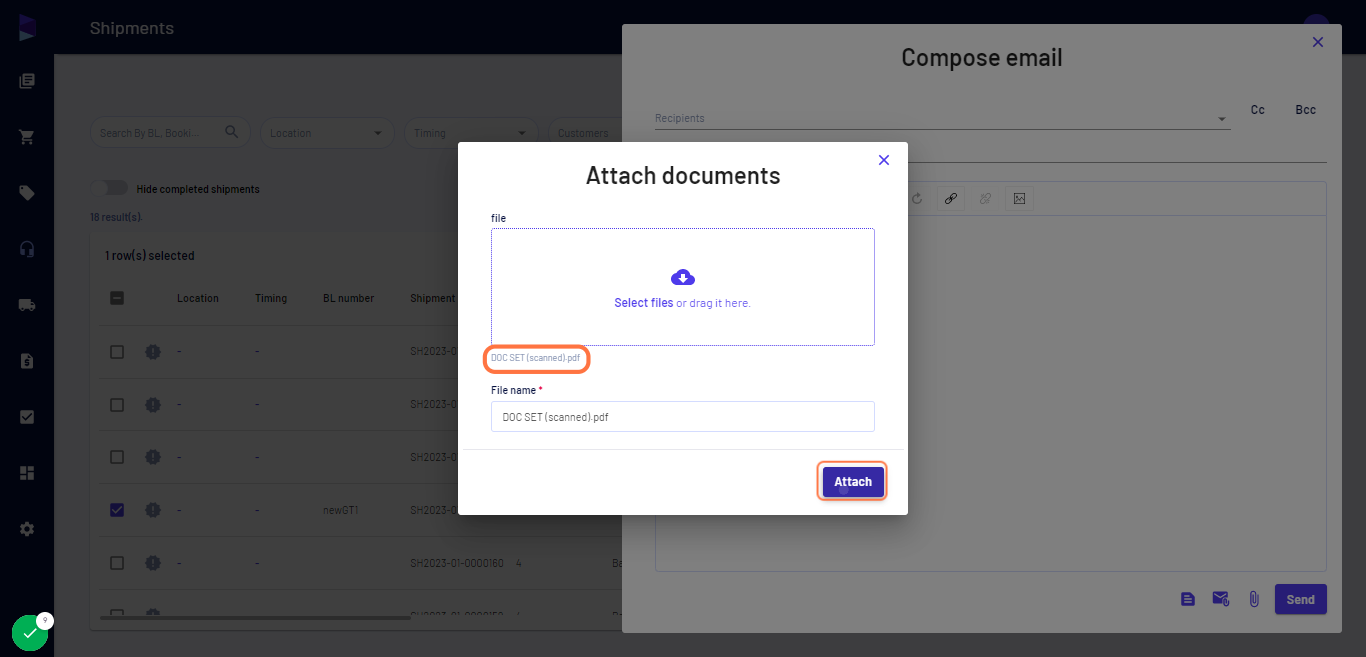Open the shopping cart sidebar icon
This screenshot has height=657, width=1366.
point(27,137)
